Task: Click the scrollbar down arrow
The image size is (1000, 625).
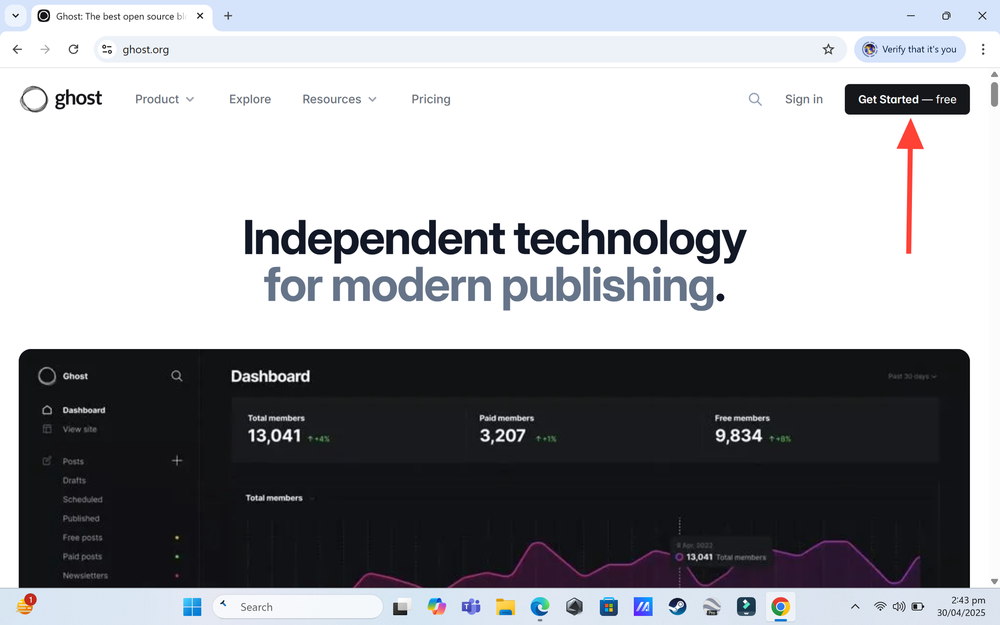Action: click(994, 582)
